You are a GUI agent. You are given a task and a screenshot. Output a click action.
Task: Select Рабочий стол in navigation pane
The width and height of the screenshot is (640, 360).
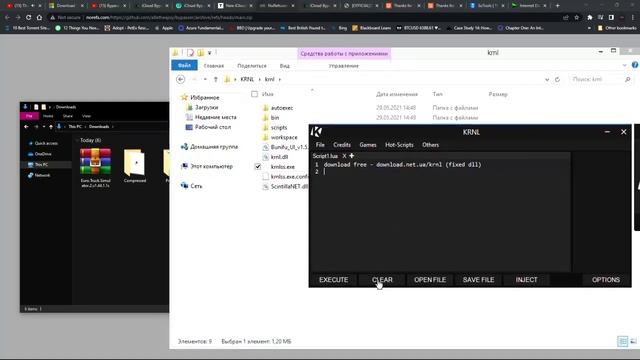[213, 127]
